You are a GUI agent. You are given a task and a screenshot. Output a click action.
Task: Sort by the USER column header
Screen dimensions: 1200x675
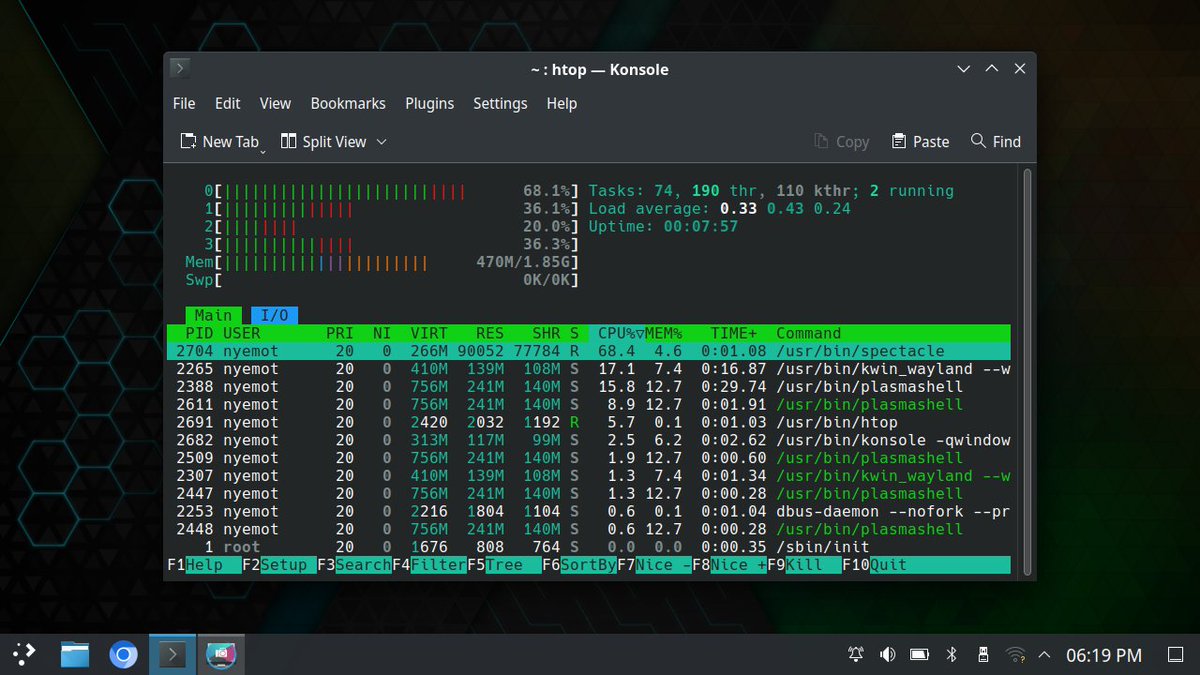click(241, 333)
